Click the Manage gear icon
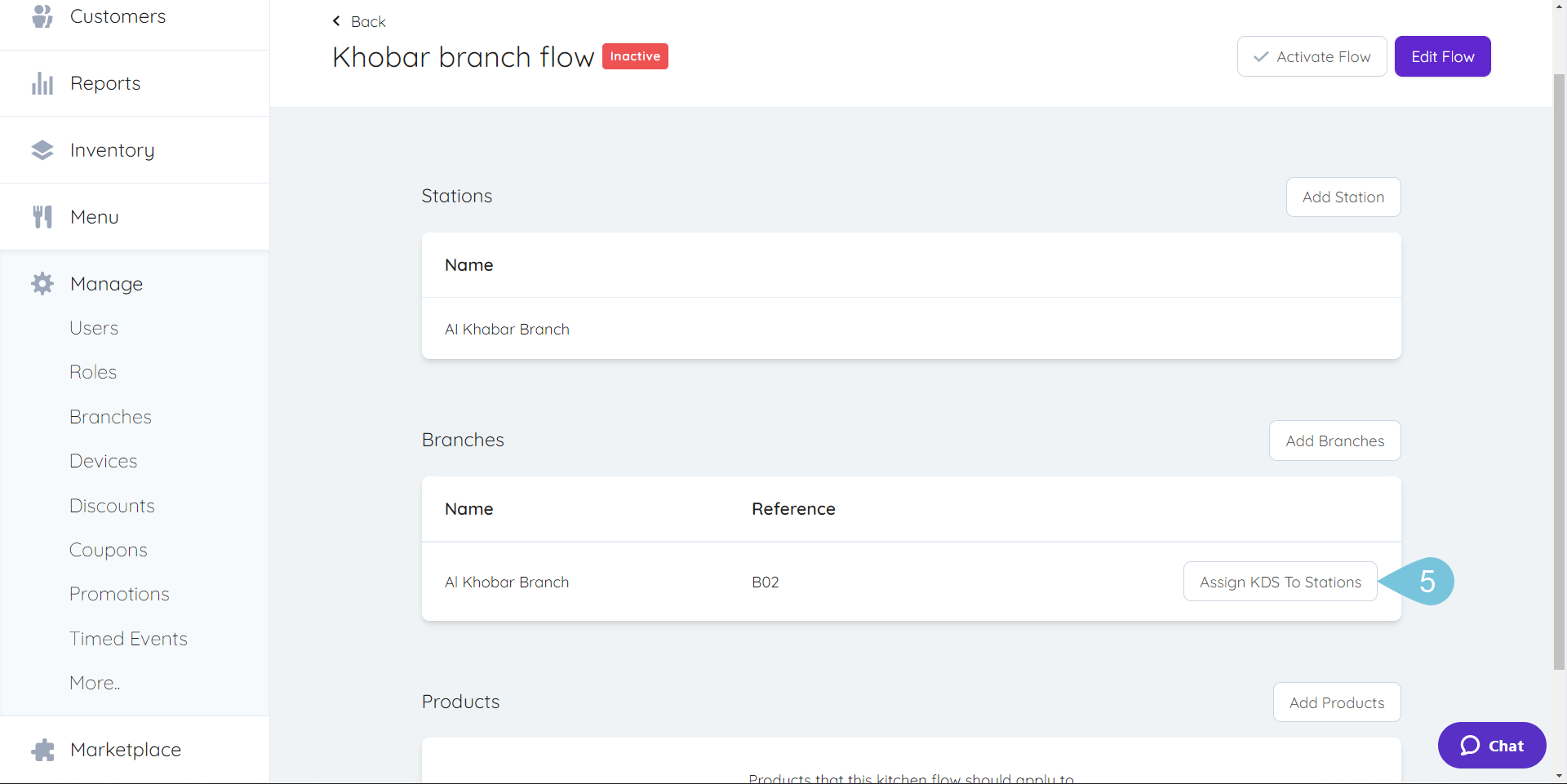1567x784 pixels. (42, 284)
